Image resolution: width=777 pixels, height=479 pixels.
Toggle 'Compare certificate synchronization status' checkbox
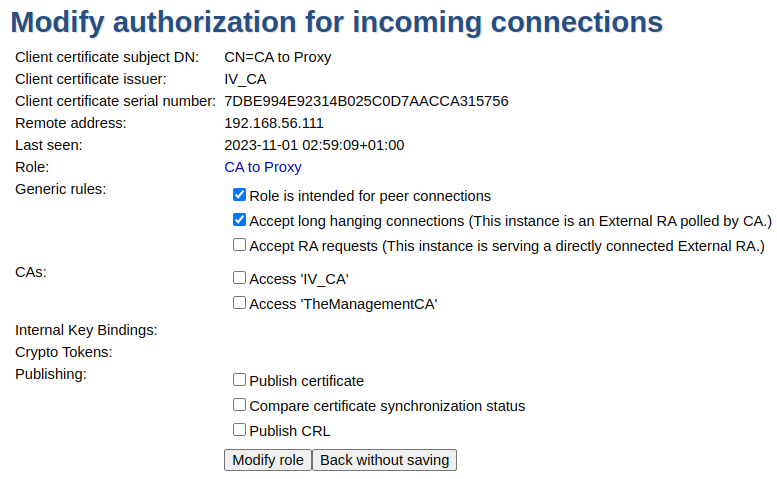(x=239, y=405)
